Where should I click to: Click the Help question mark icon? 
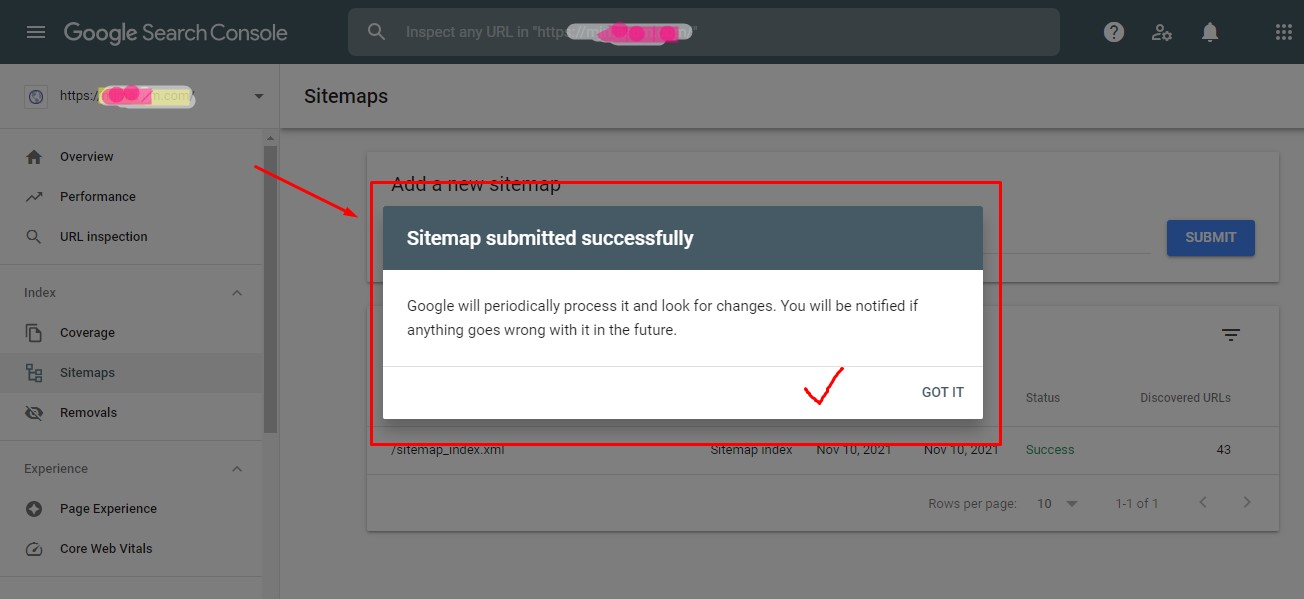(1114, 32)
